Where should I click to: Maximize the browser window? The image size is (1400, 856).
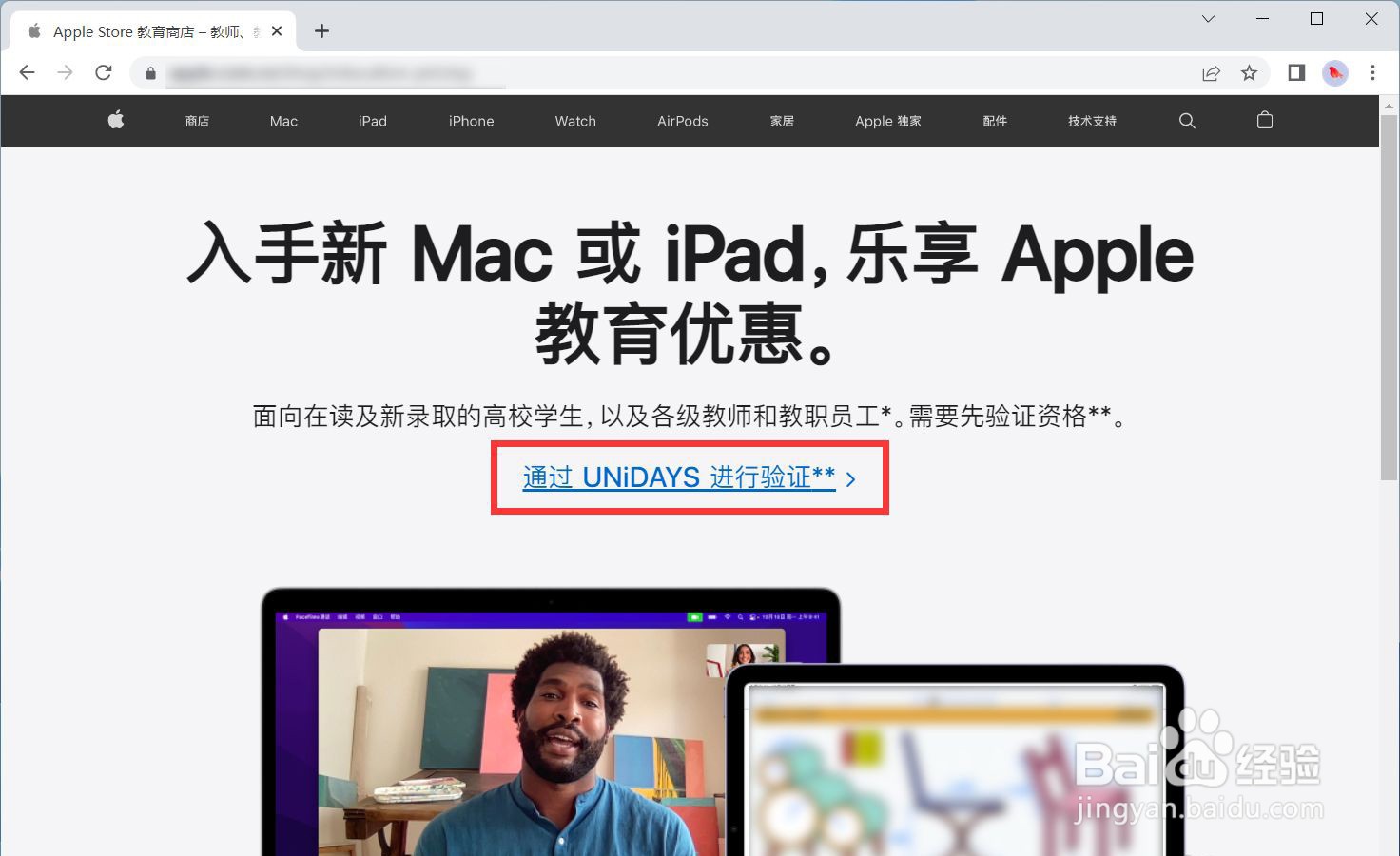coord(1317,19)
